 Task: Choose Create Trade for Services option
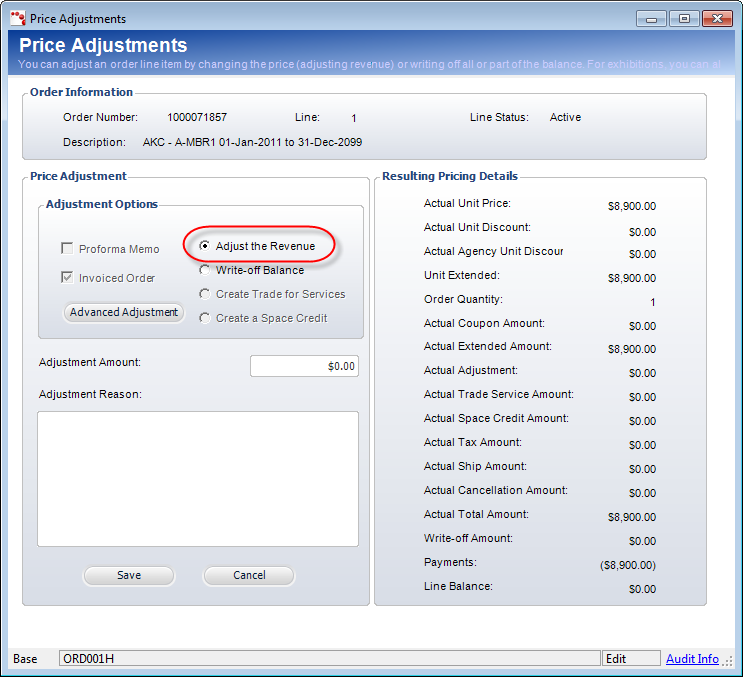(x=205, y=294)
